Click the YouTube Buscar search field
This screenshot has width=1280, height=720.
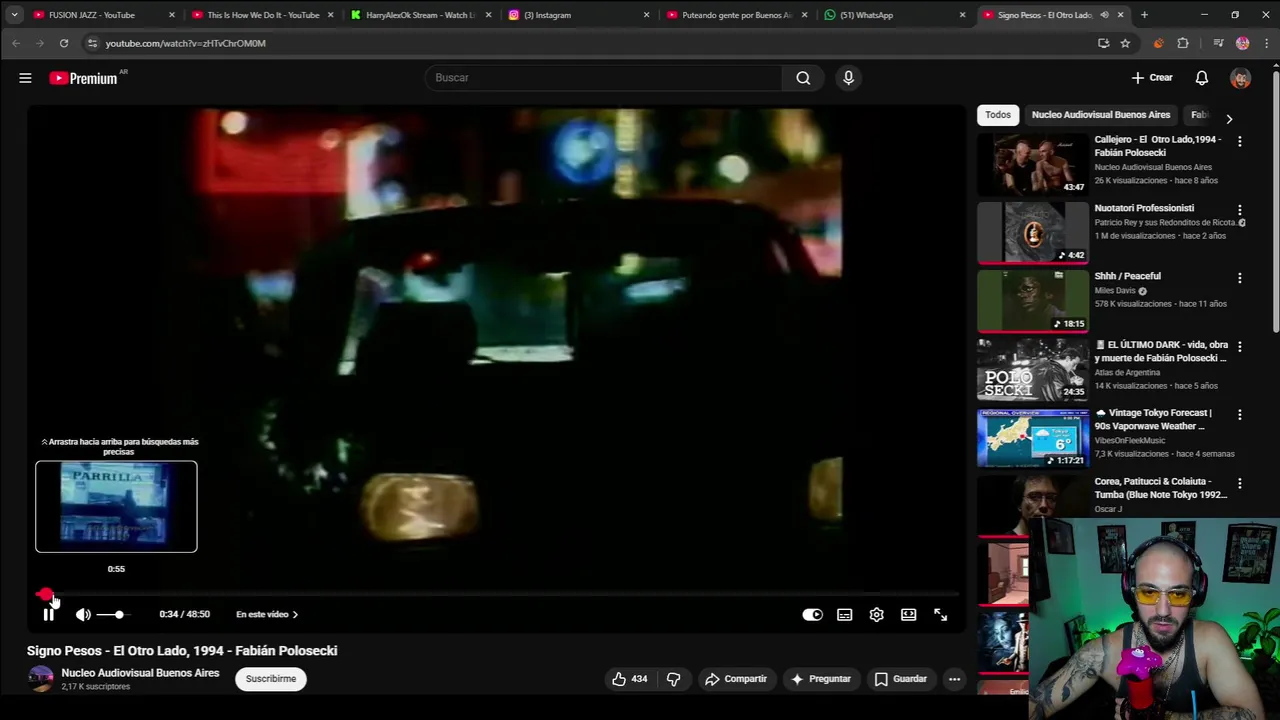603,78
